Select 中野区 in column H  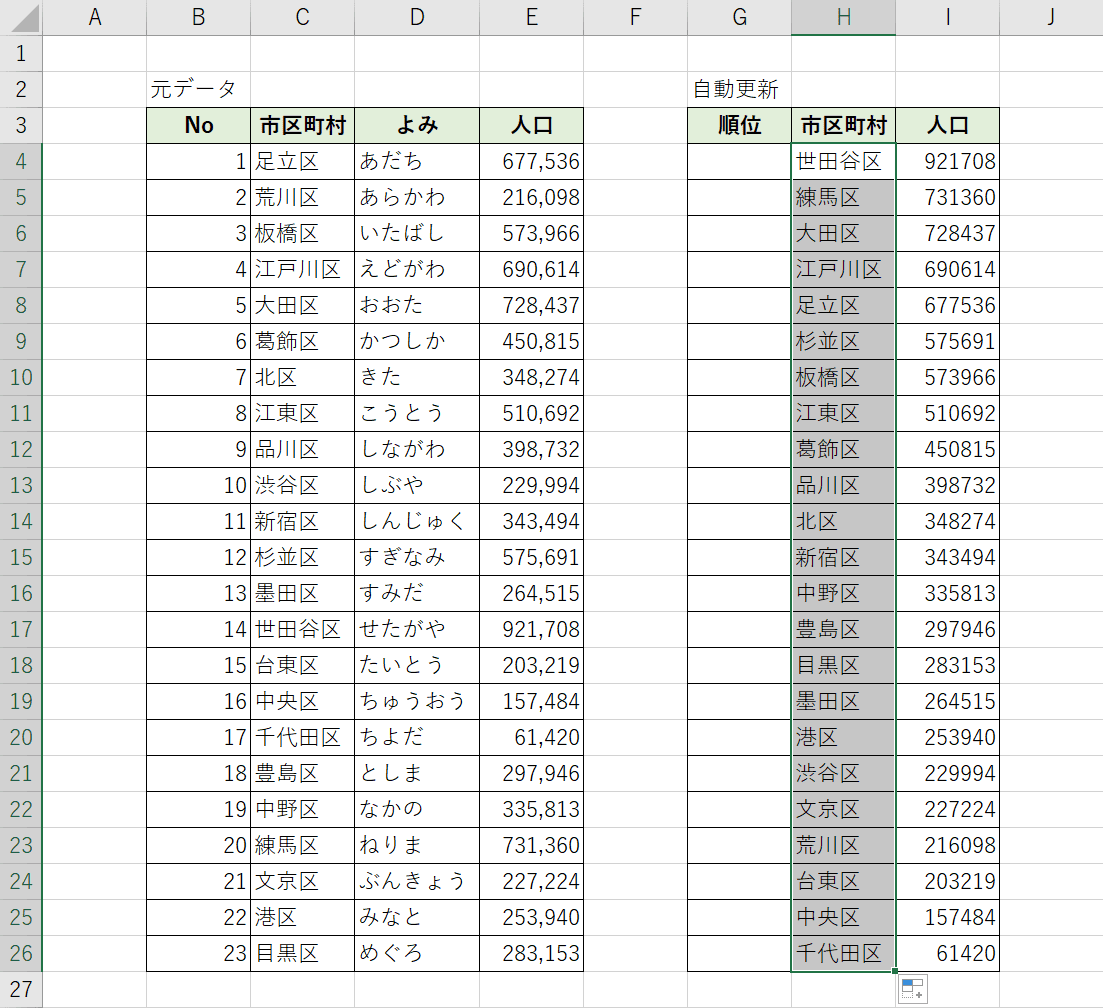point(843,593)
